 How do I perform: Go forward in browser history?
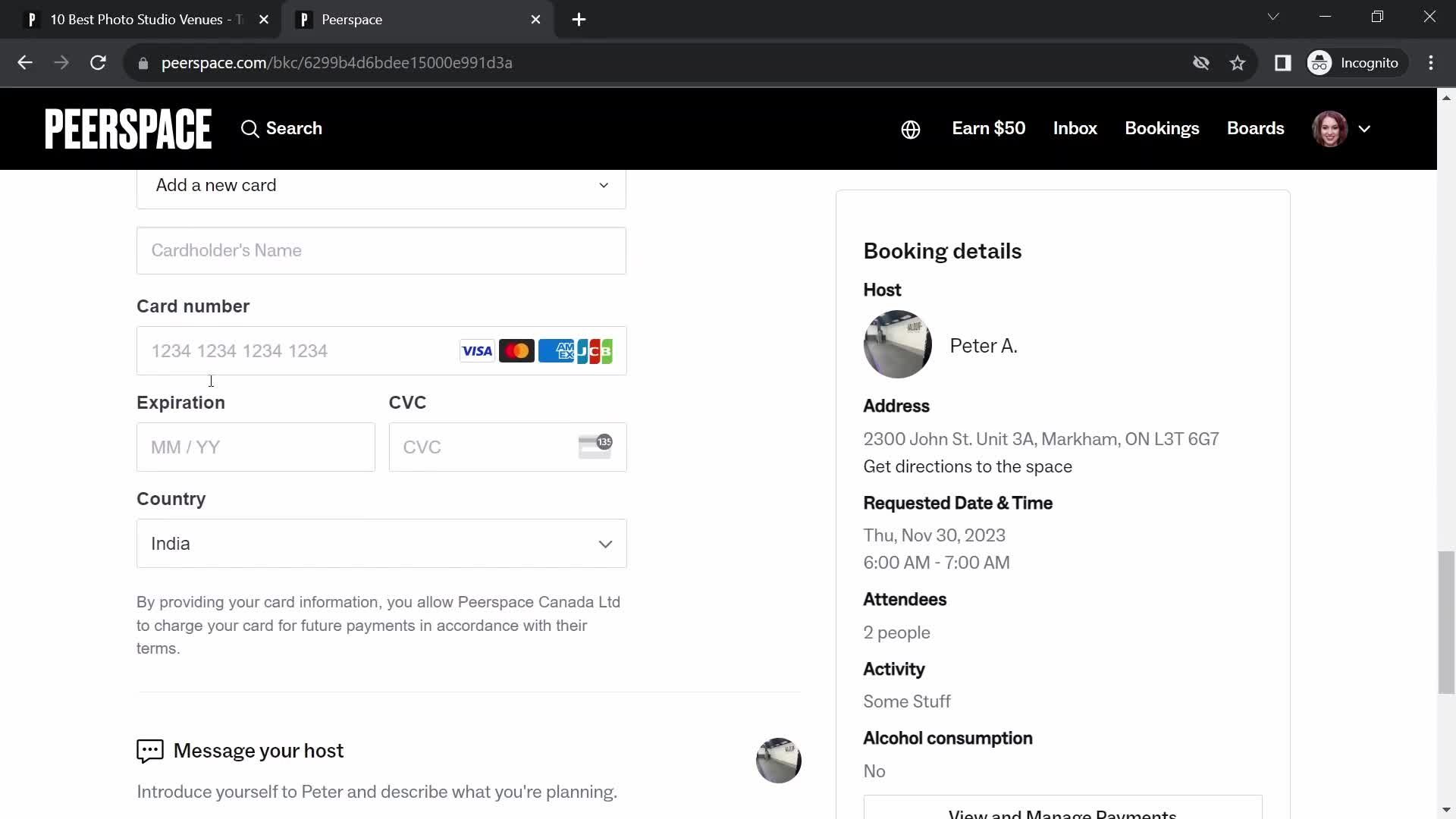pos(61,63)
